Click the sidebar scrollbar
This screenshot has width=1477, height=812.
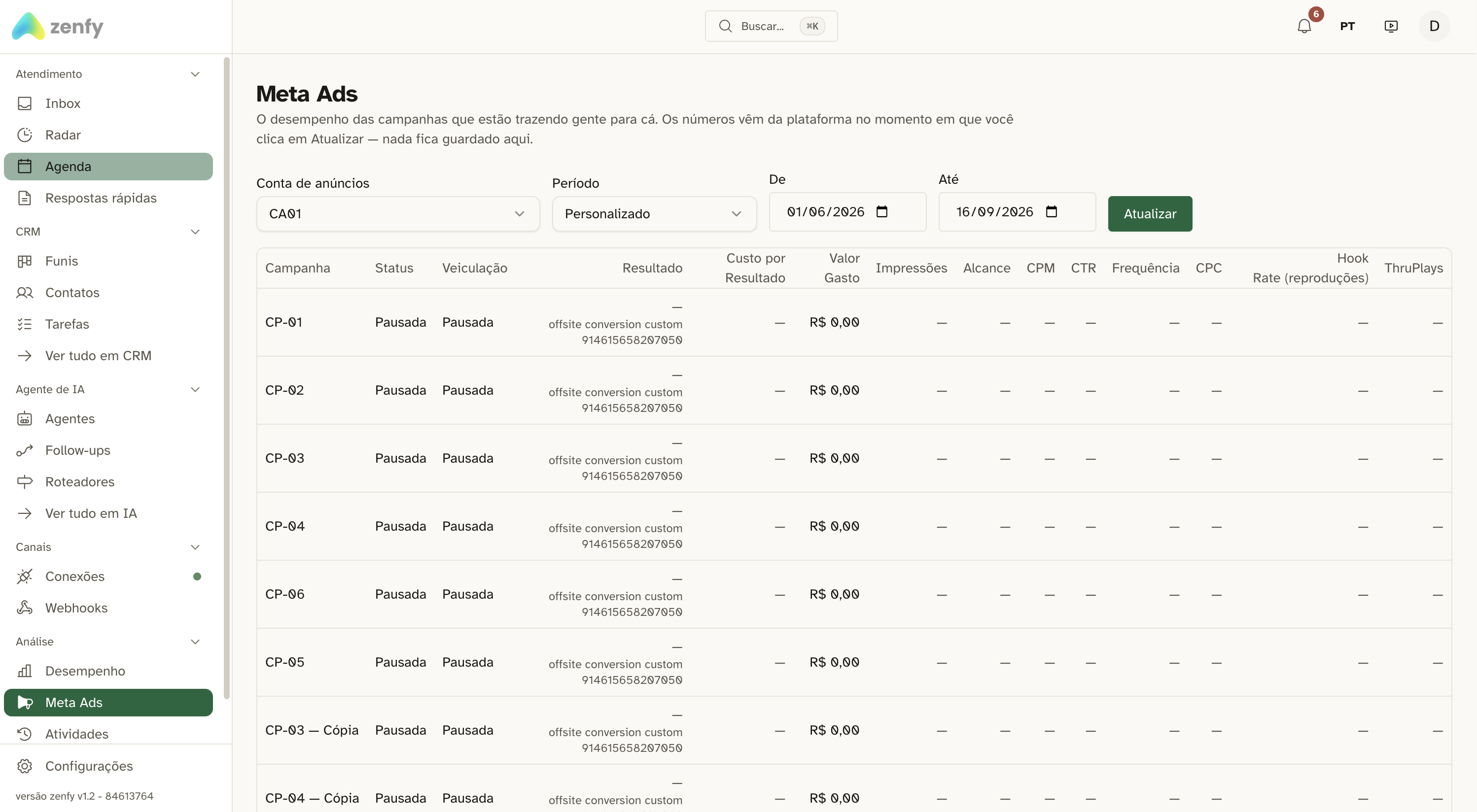pos(226,378)
